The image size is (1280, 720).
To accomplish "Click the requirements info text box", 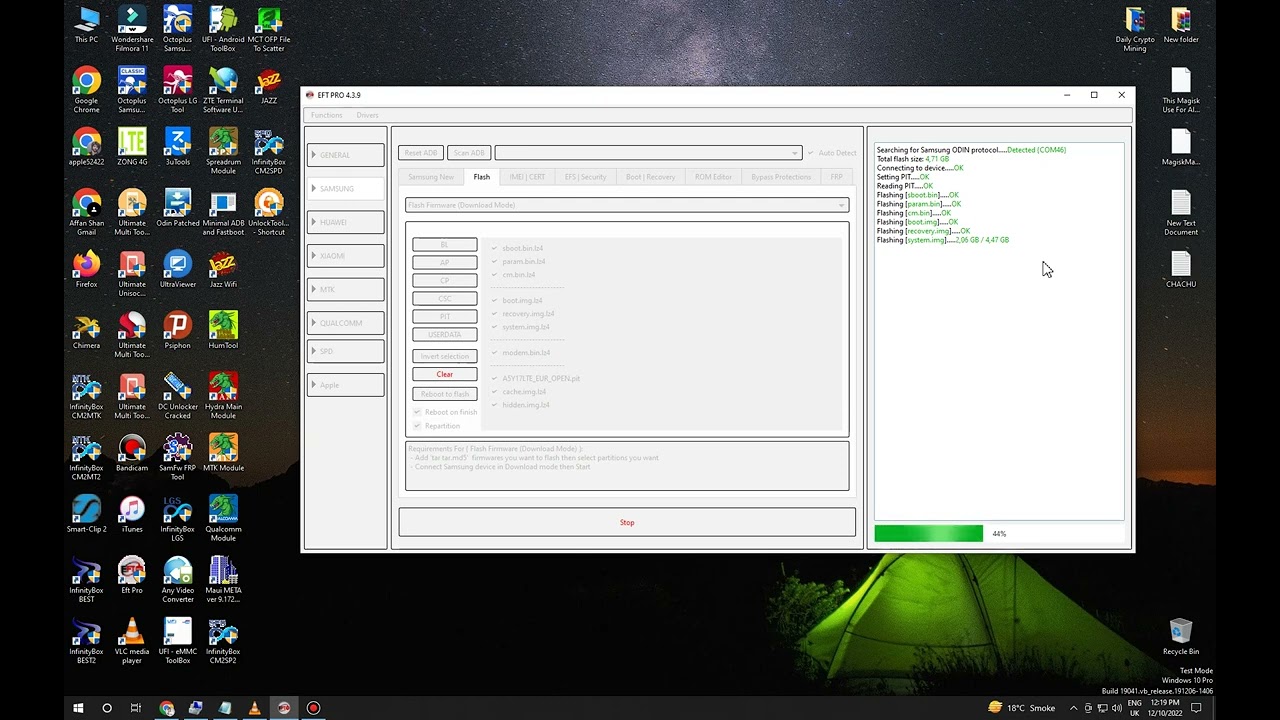I will click(x=627, y=466).
